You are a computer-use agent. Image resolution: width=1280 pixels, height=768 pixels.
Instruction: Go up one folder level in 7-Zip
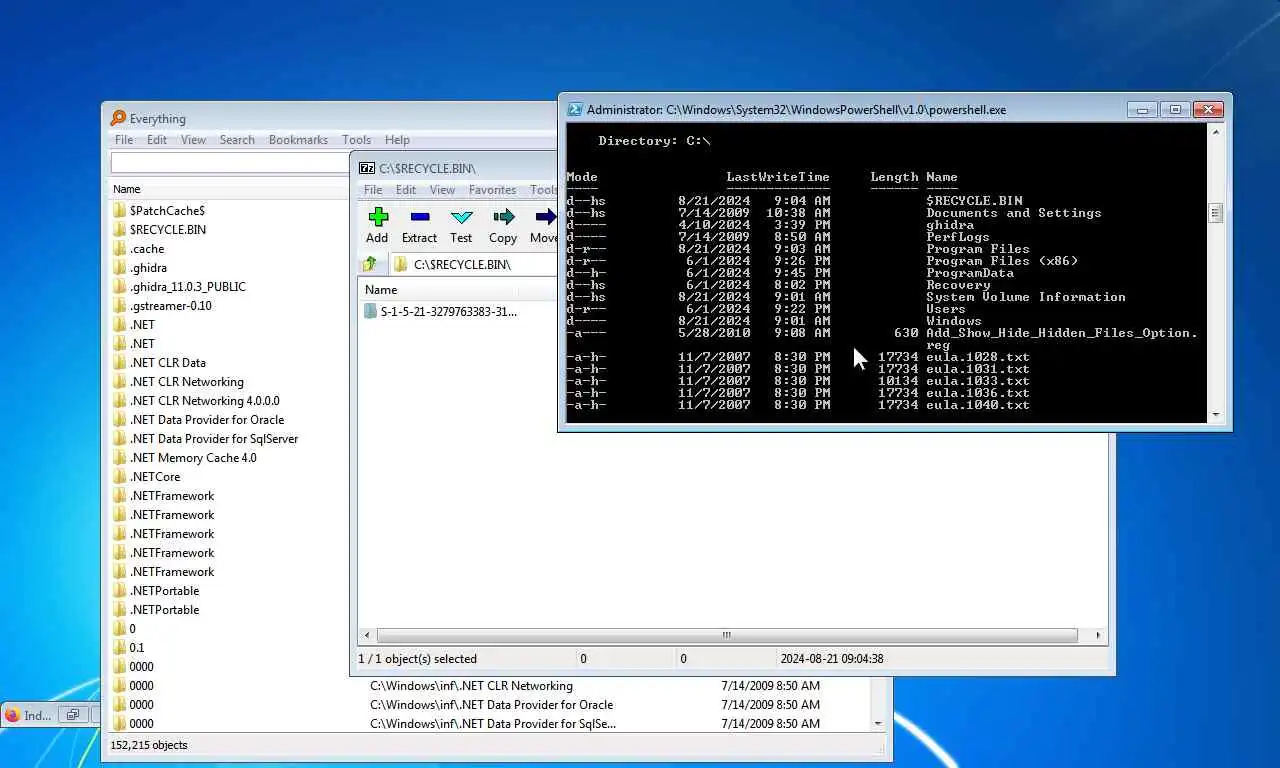click(370, 264)
